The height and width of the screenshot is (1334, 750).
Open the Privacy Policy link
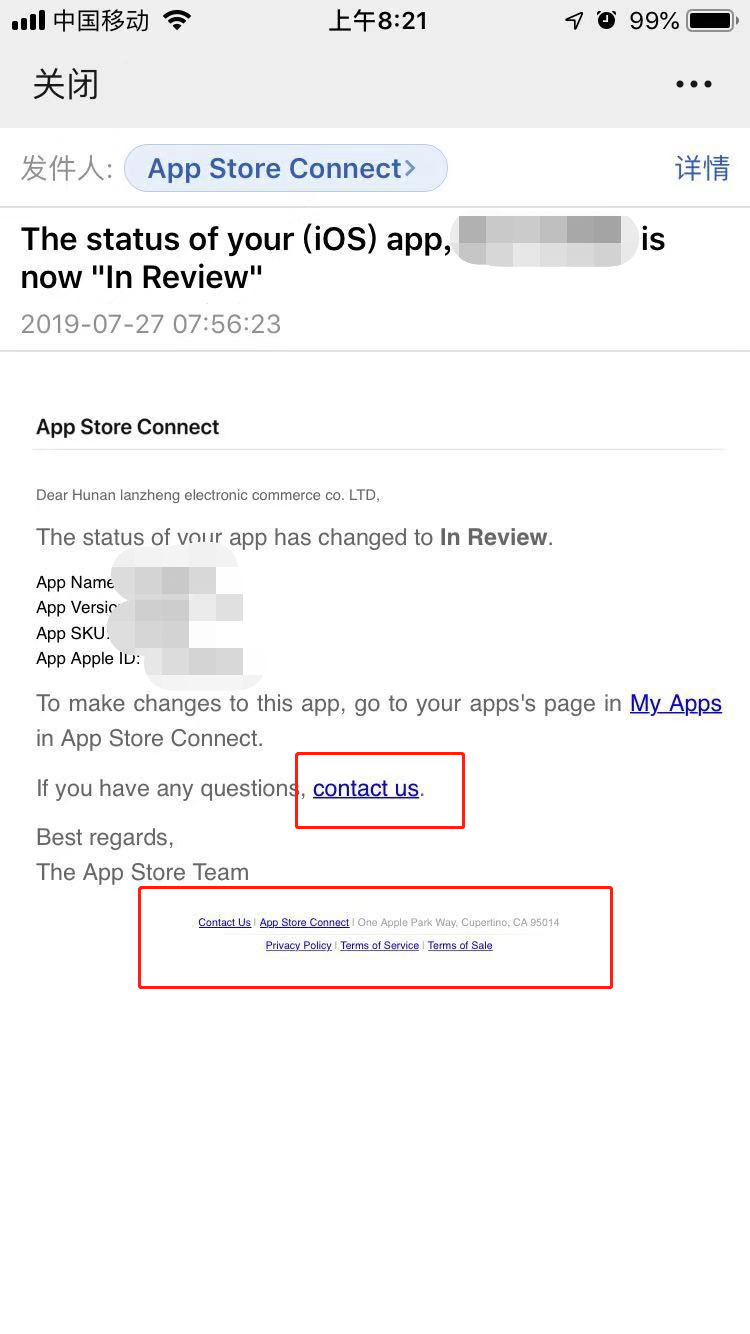point(298,945)
